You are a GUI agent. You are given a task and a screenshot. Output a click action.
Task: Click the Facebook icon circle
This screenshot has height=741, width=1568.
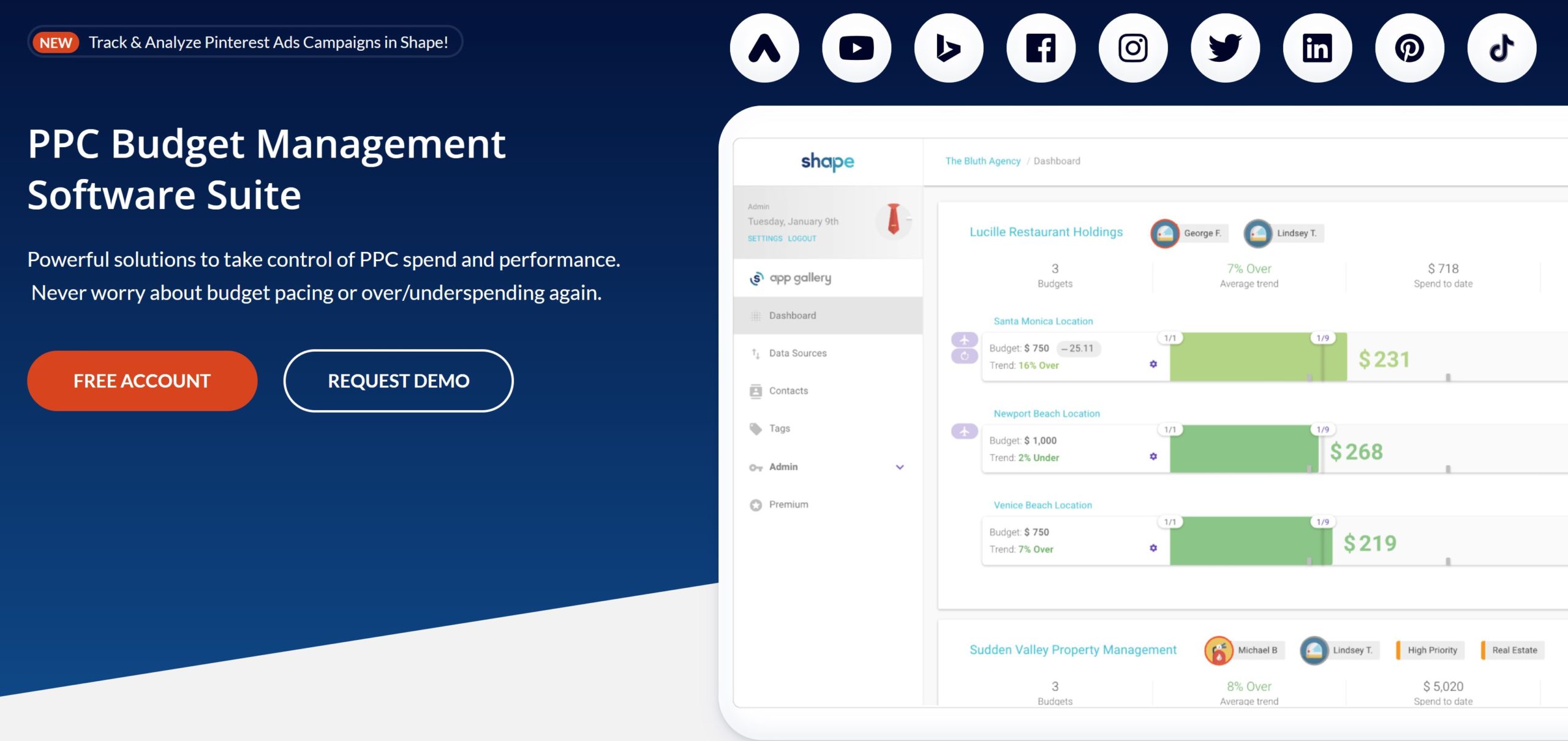[x=1041, y=48]
